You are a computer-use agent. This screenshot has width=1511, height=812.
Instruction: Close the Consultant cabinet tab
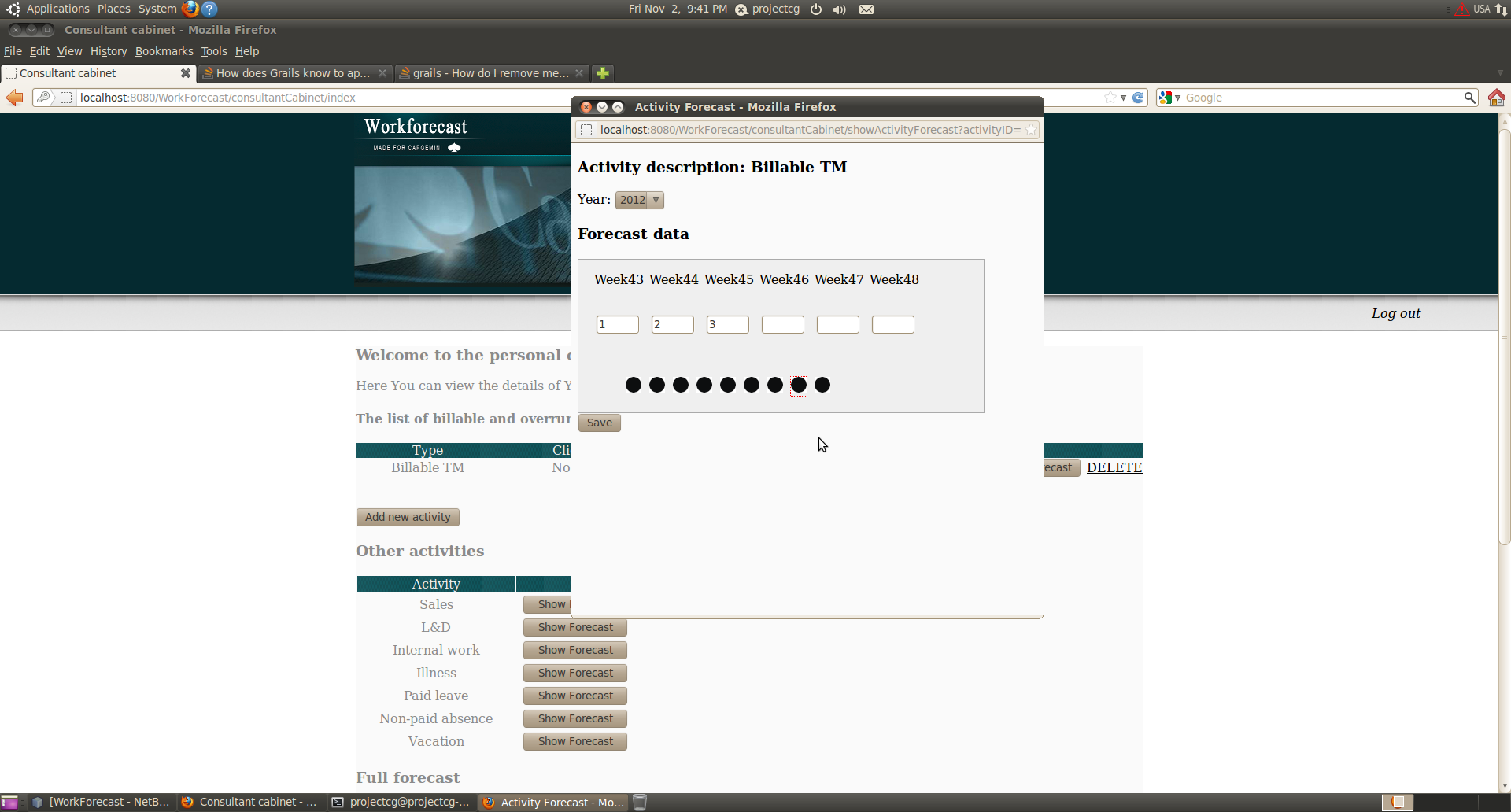pyautogui.click(x=186, y=73)
